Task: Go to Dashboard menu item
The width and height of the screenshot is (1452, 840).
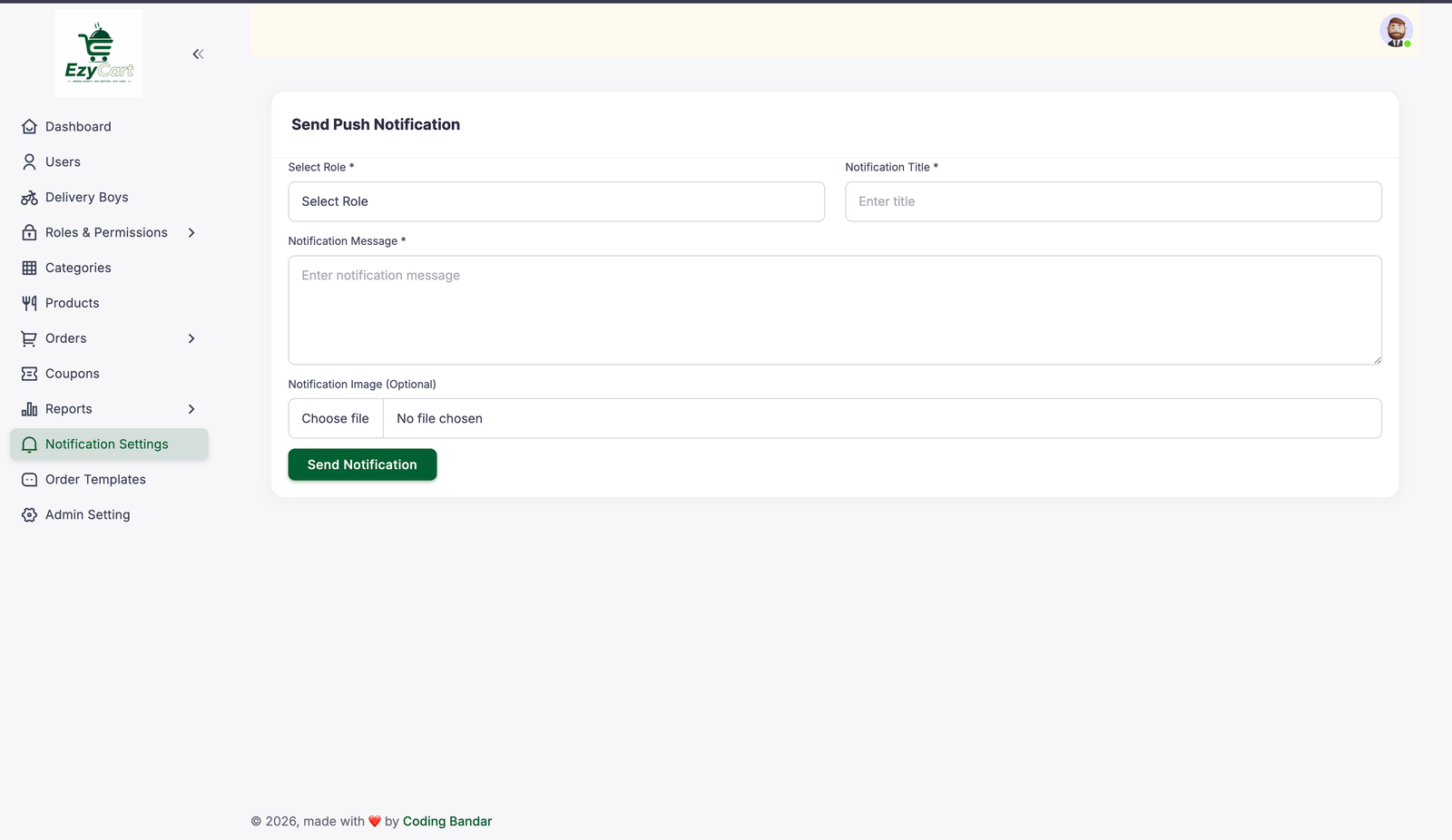Action: click(x=109, y=127)
